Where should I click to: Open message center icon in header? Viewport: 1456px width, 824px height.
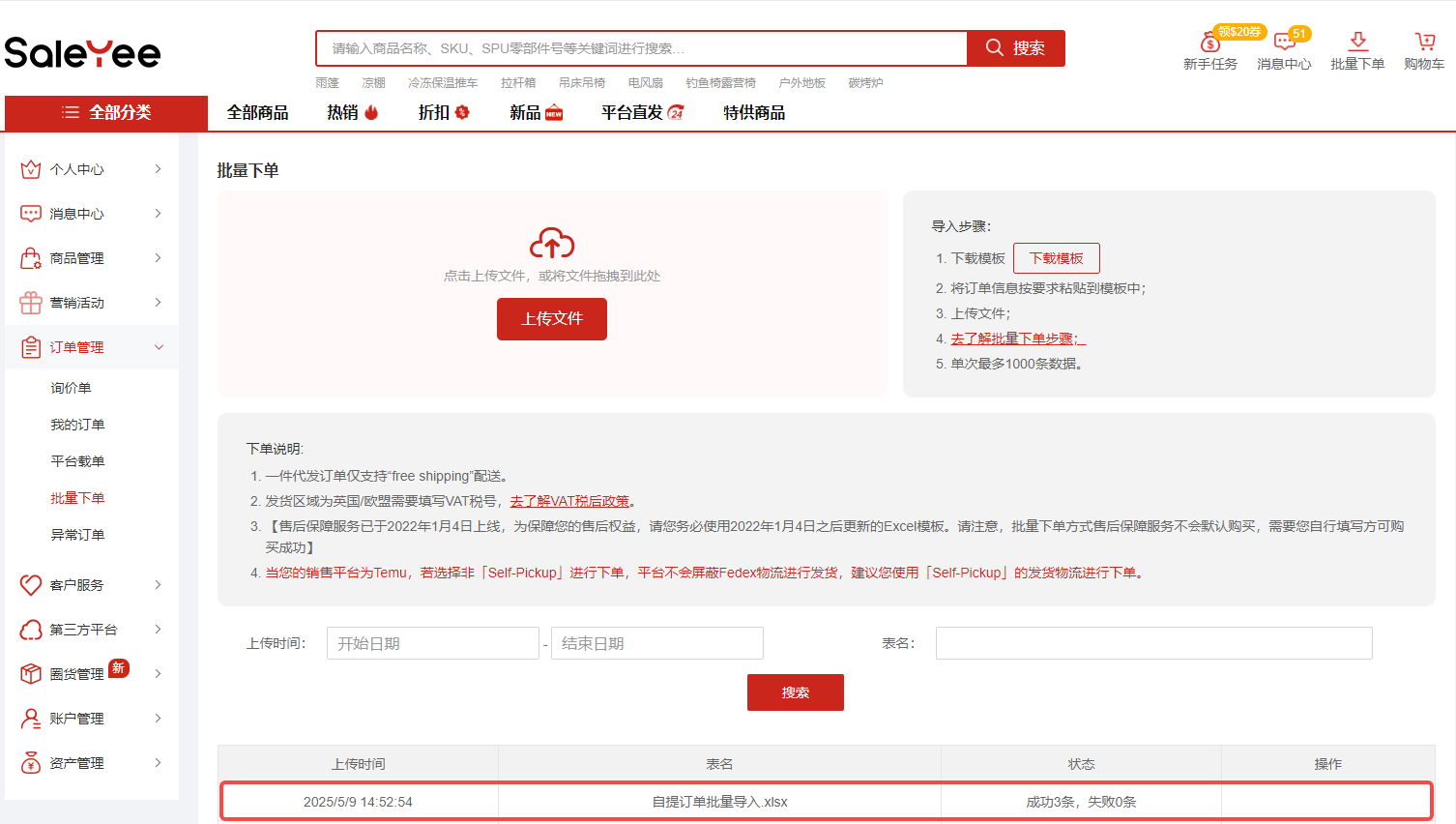1284,42
